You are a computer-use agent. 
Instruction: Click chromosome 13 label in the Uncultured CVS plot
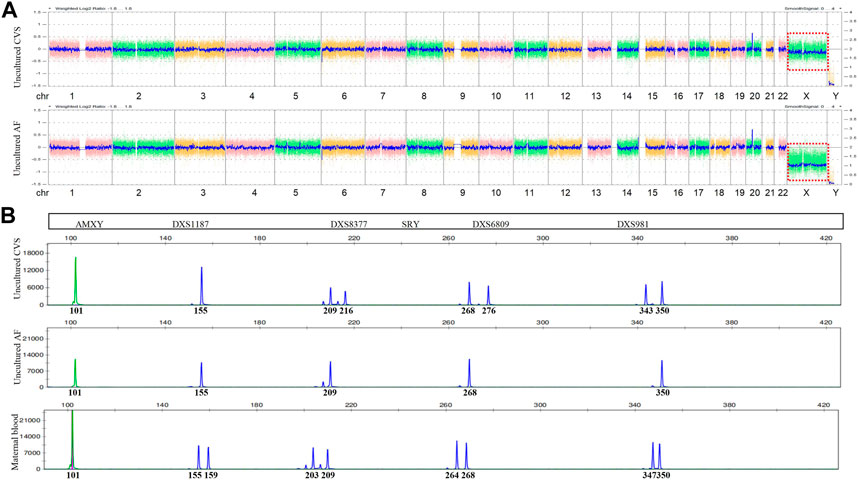[596, 96]
